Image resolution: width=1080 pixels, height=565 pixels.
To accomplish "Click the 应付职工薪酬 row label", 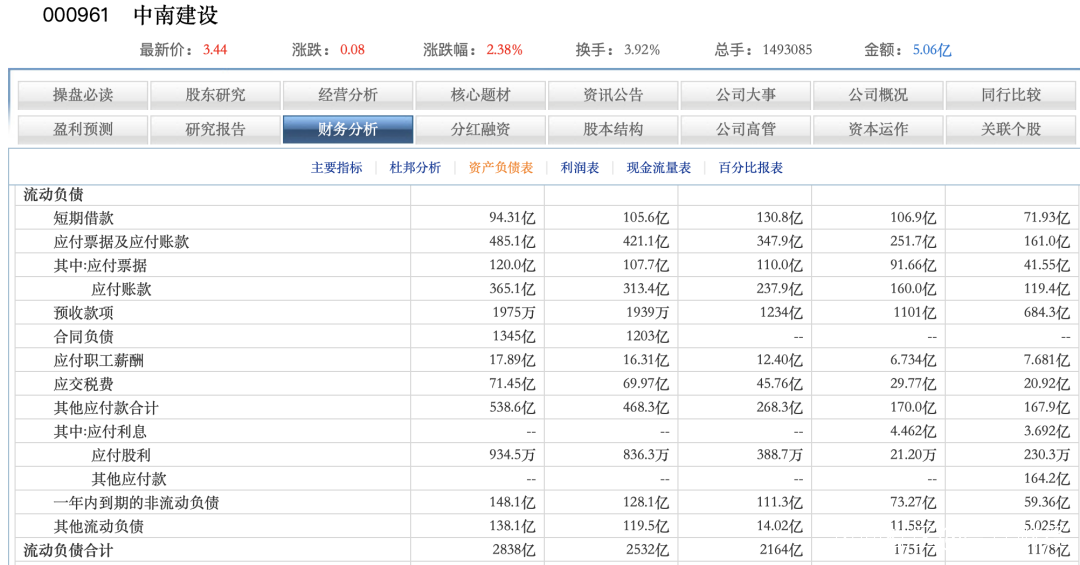I will [x=98, y=360].
